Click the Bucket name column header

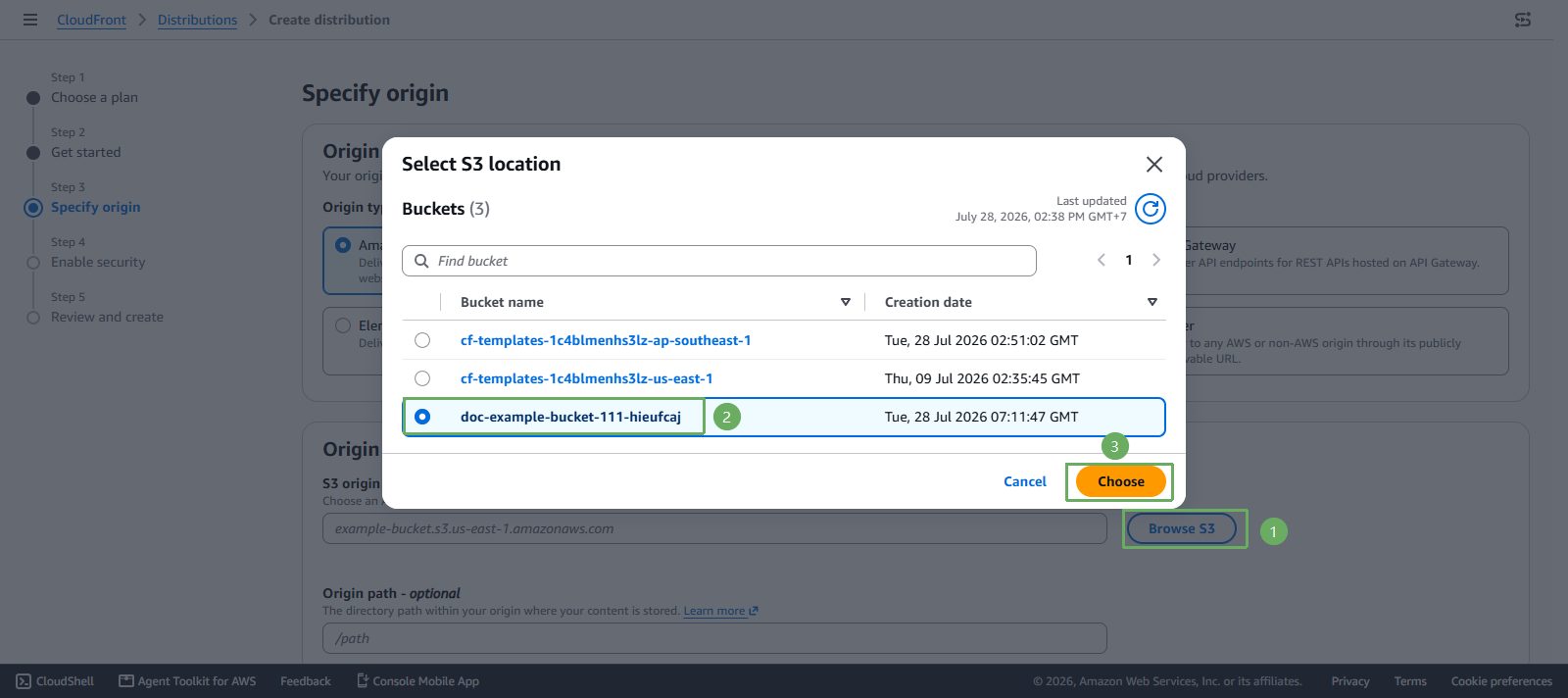tap(502, 302)
